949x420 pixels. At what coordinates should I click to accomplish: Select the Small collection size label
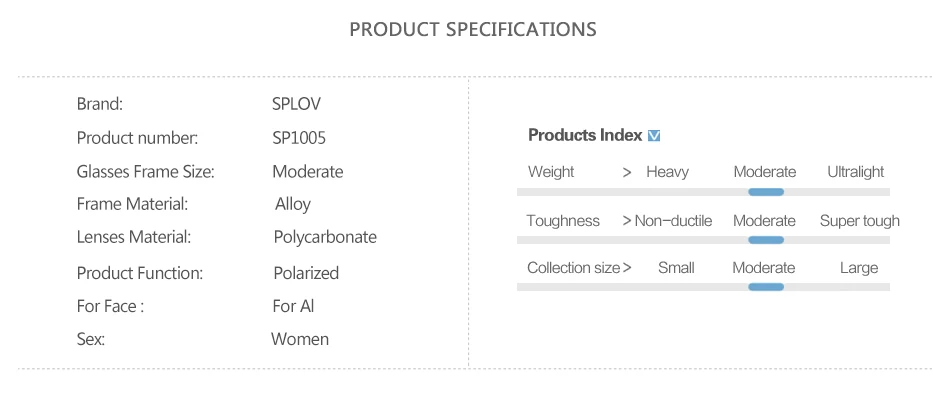pos(676,268)
